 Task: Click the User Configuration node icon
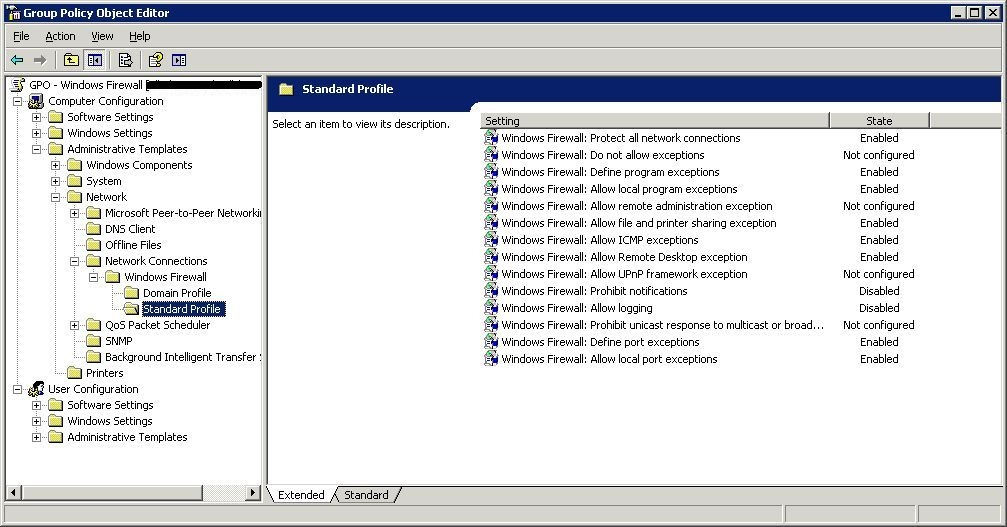(x=36, y=389)
